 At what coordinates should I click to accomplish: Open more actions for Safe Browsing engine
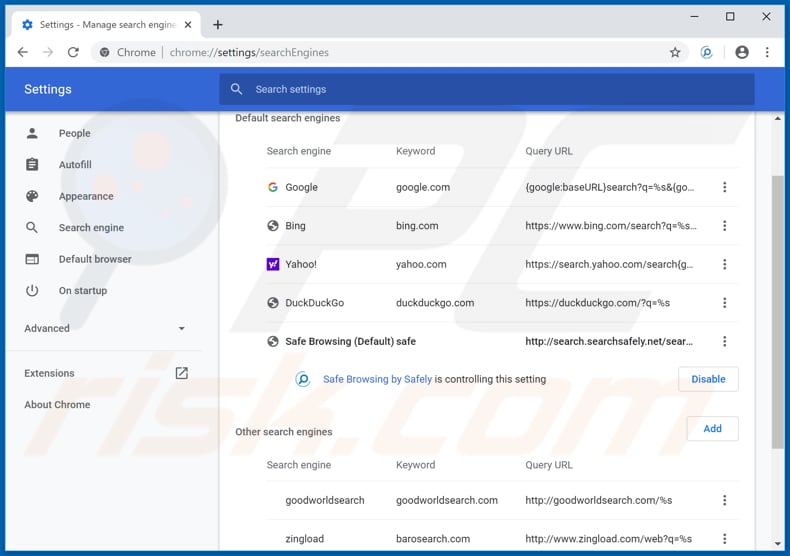pos(725,341)
